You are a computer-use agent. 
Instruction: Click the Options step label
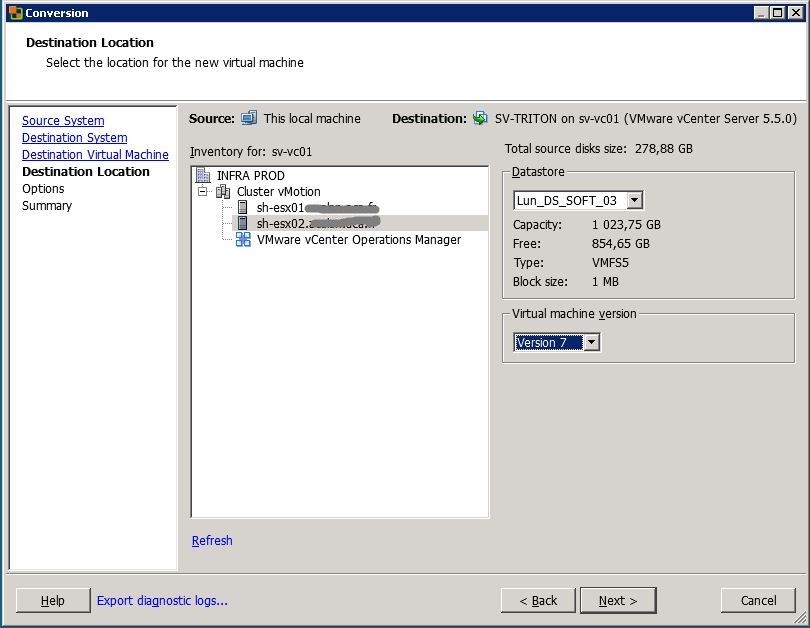[x=43, y=189]
